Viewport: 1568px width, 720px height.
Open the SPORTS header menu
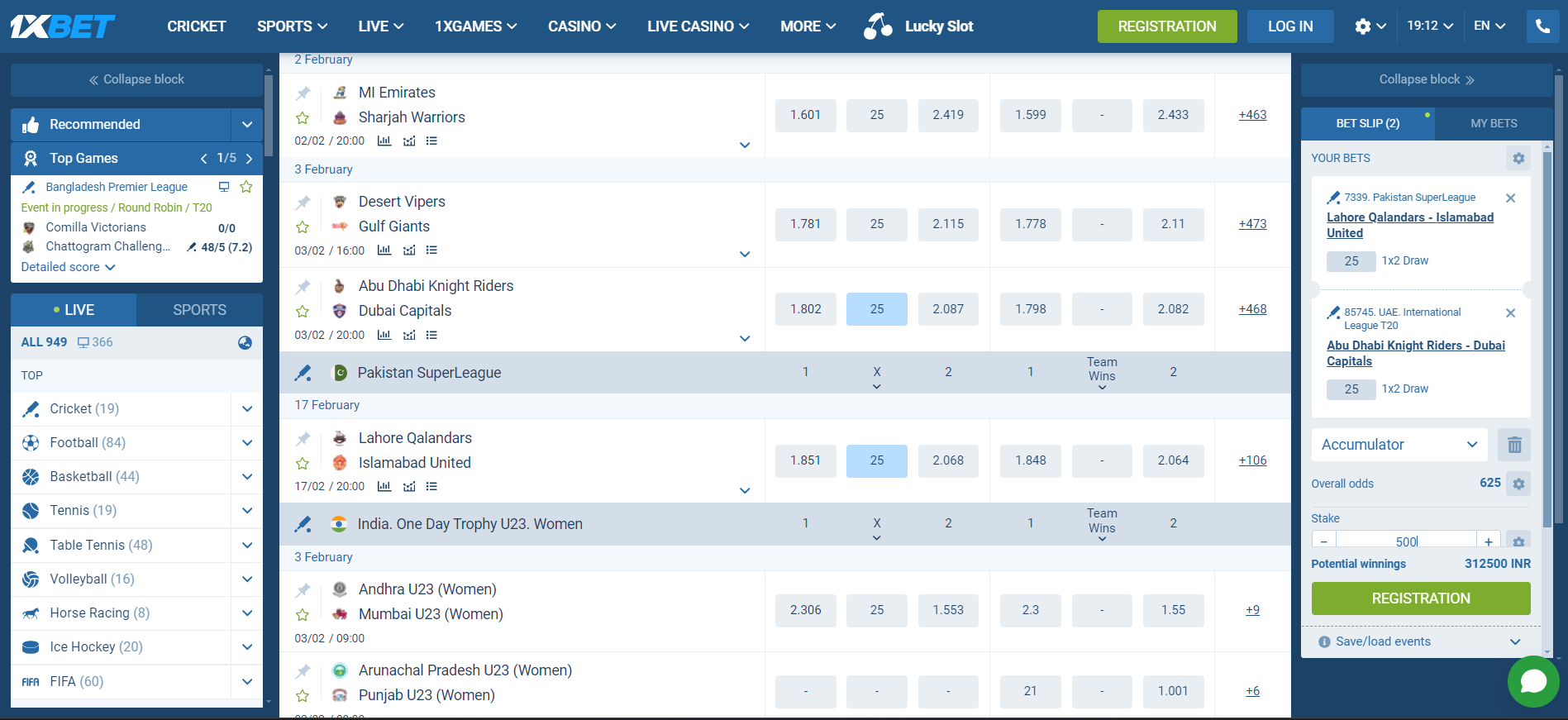(x=293, y=26)
